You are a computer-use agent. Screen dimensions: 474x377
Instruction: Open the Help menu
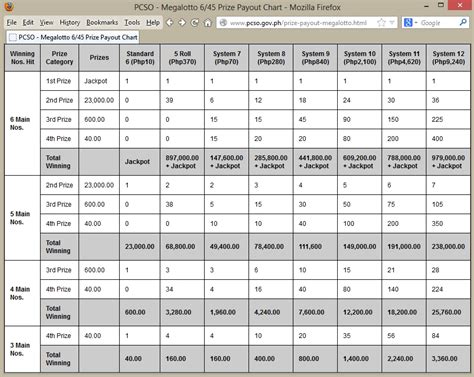pyautogui.click(x=153, y=22)
